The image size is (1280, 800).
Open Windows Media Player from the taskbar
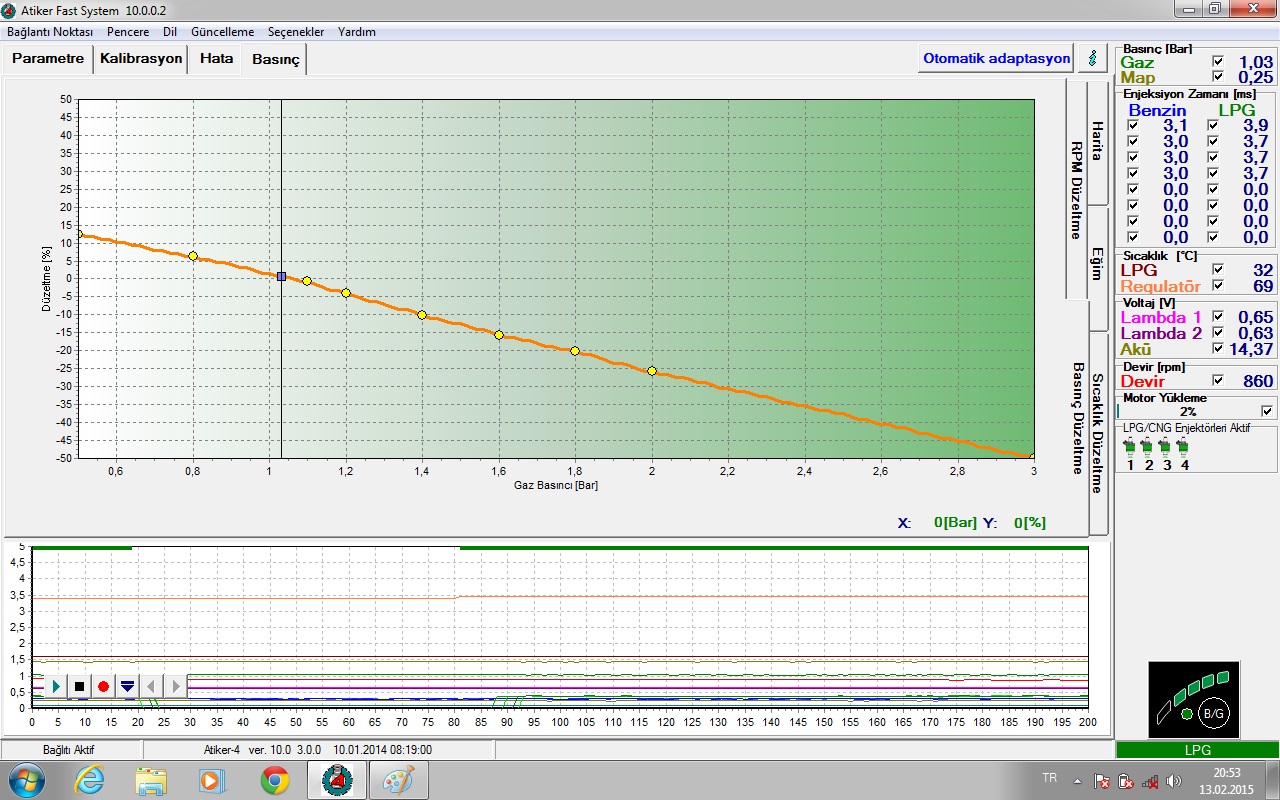213,780
